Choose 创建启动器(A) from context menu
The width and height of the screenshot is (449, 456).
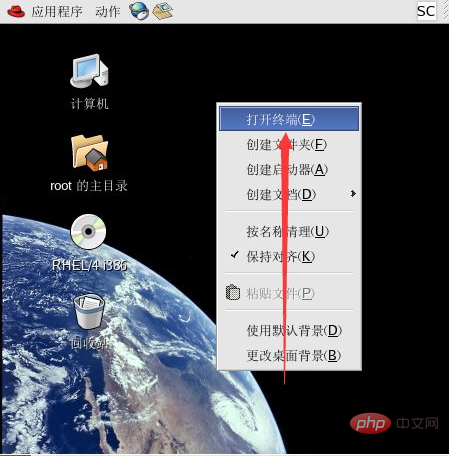[x=289, y=169]
